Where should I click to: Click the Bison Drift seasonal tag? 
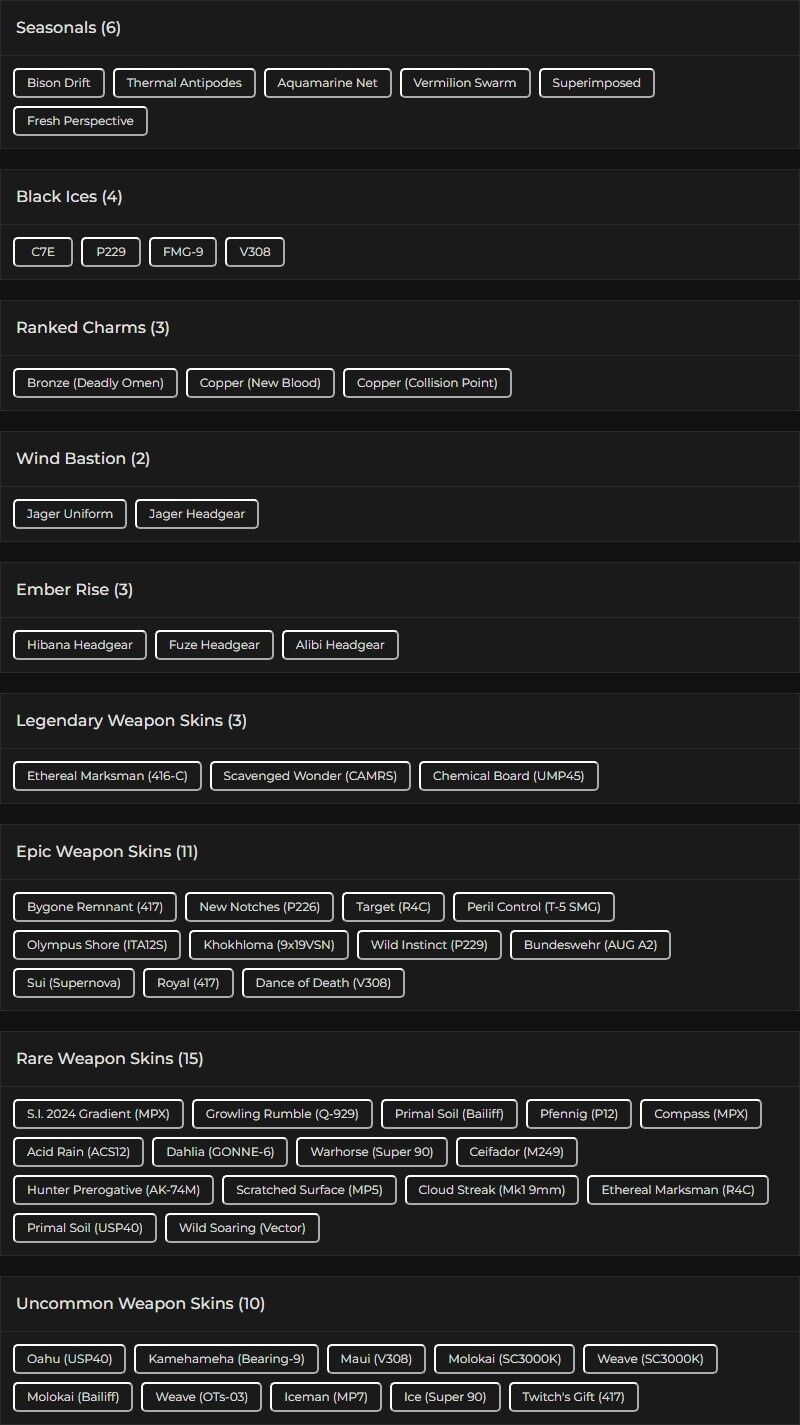coord(59,83)
